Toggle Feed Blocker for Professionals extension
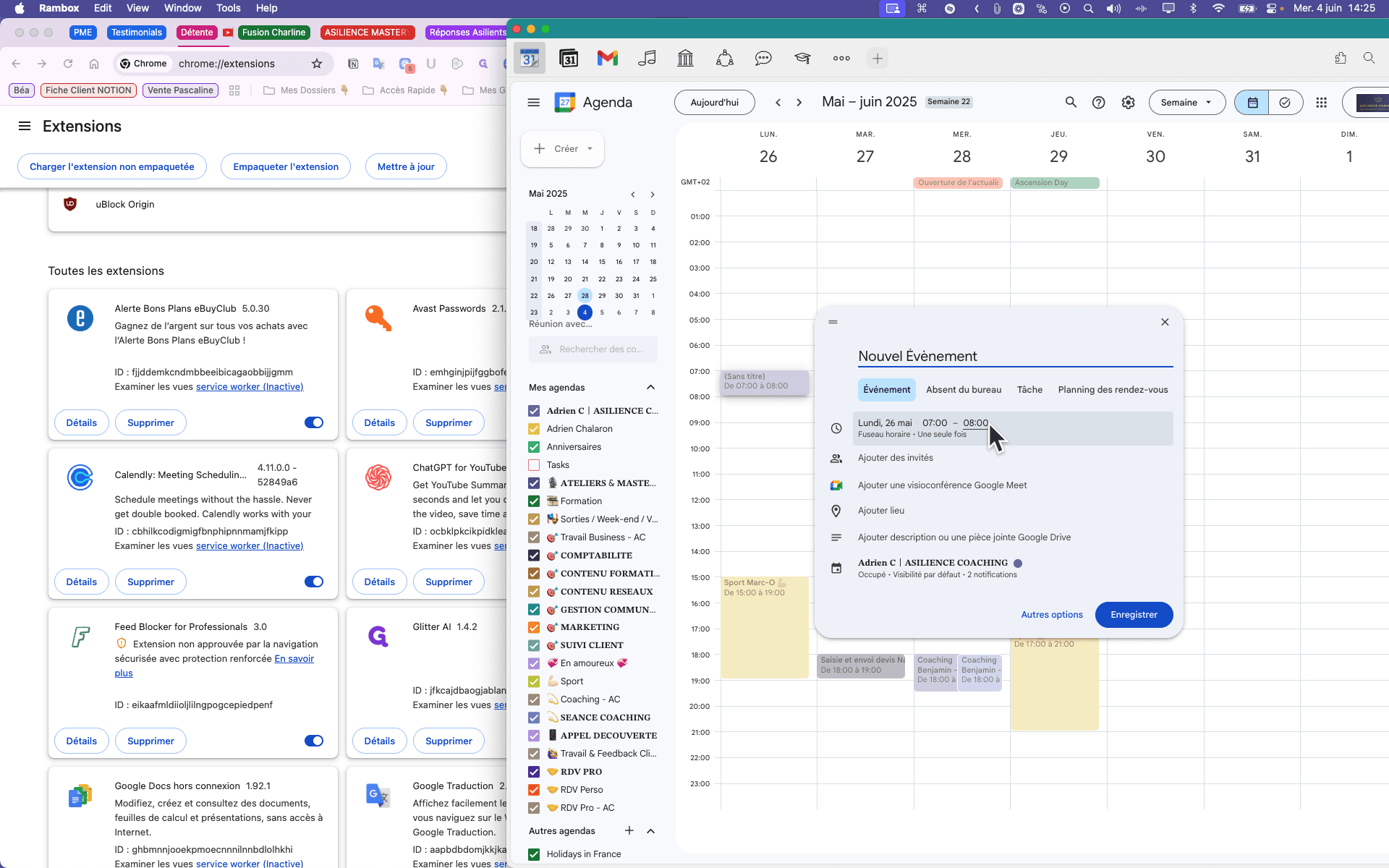Image resolution: width=1389 pixels, height=868 pixels. tap(314, 741)
